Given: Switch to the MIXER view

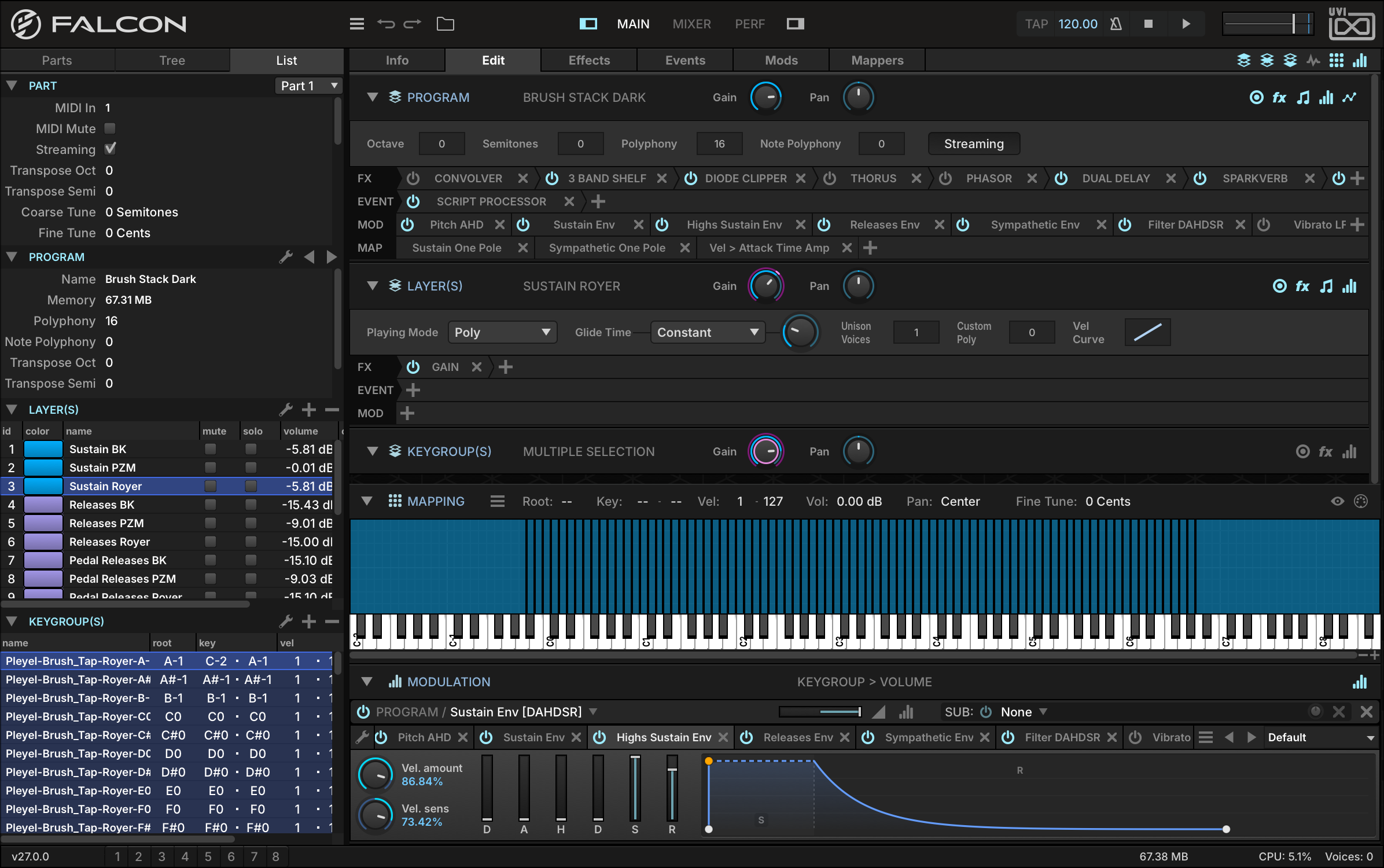Looking at the screenshot, I should point(691,24).
